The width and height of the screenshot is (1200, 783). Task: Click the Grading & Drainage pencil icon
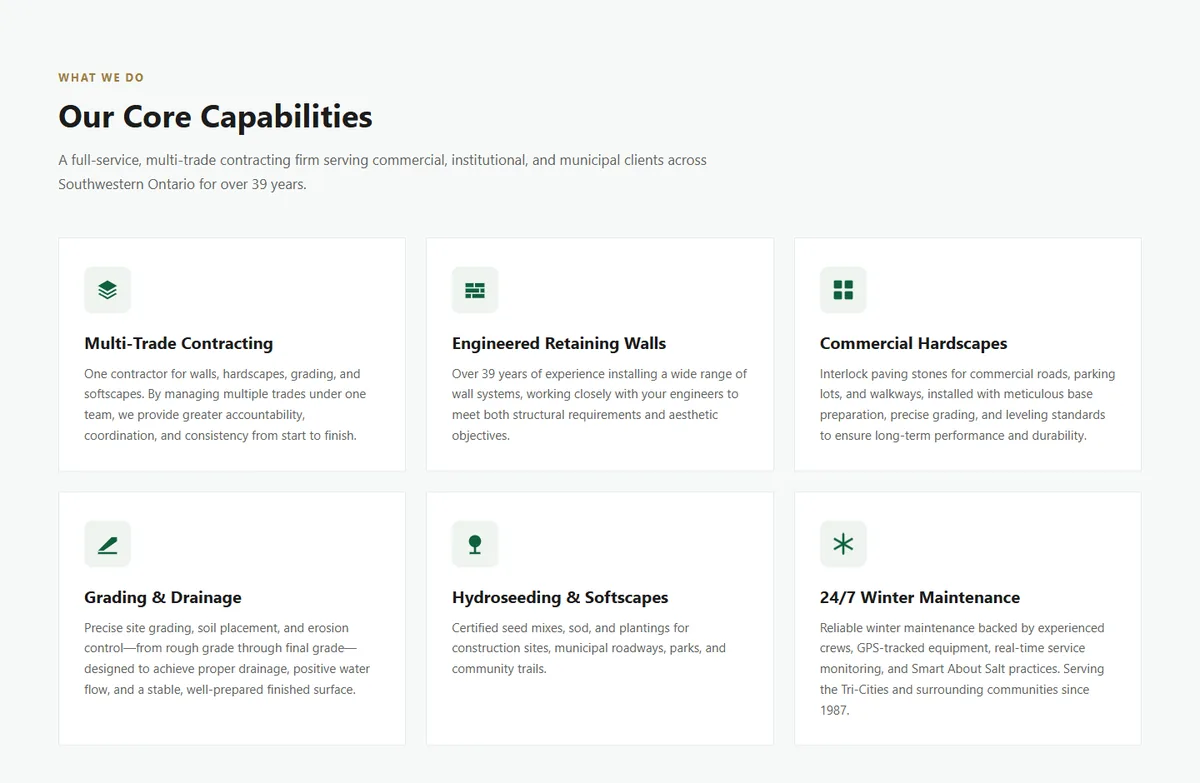click(107, 544)
